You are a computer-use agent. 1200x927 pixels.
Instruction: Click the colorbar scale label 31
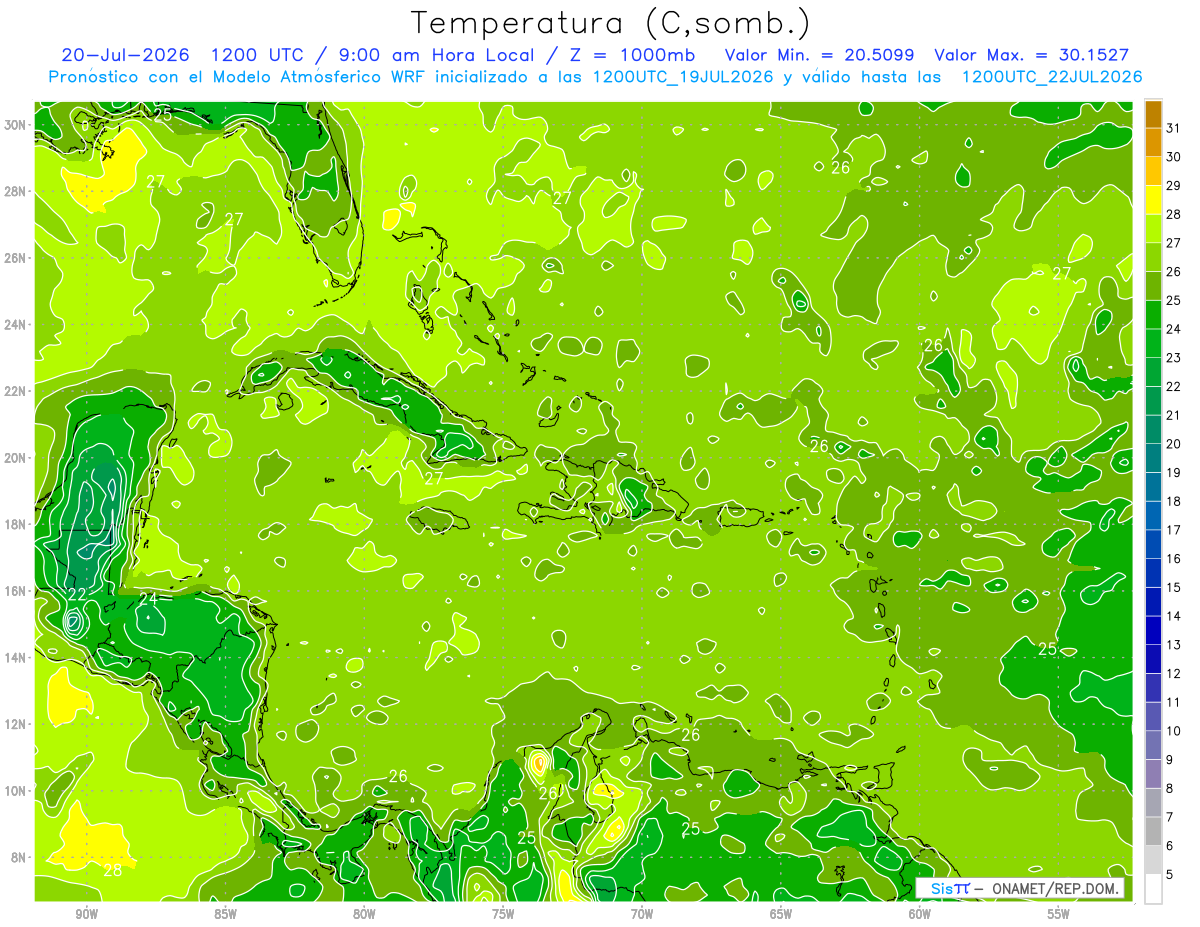pos(1174,127)
